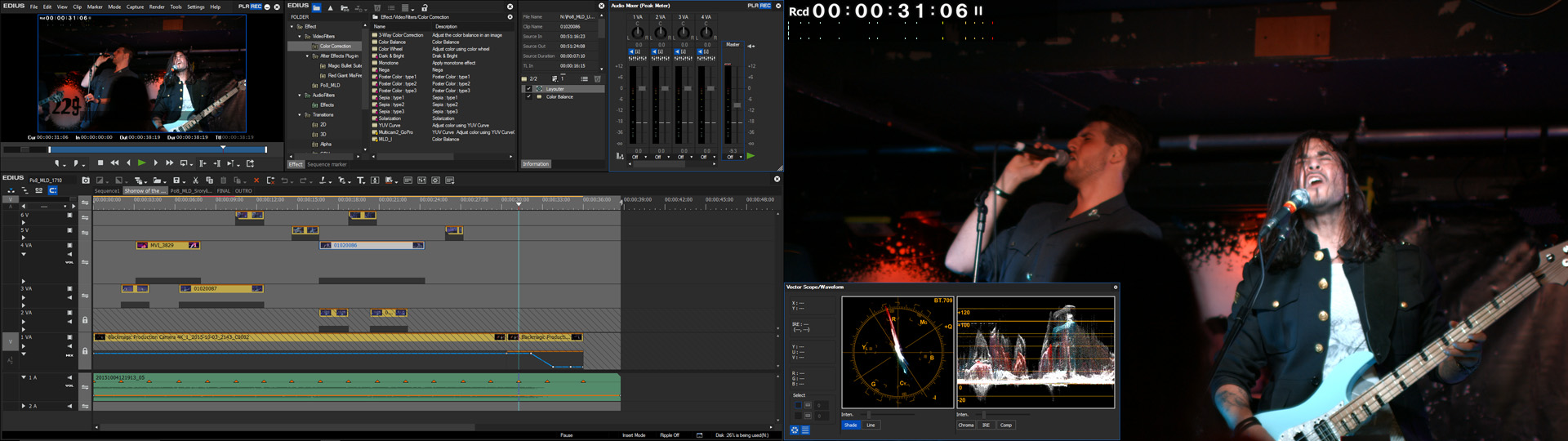Click the timeline snapshot camera icon
This screenshot has width=1568, height=441.
(86, 180)
